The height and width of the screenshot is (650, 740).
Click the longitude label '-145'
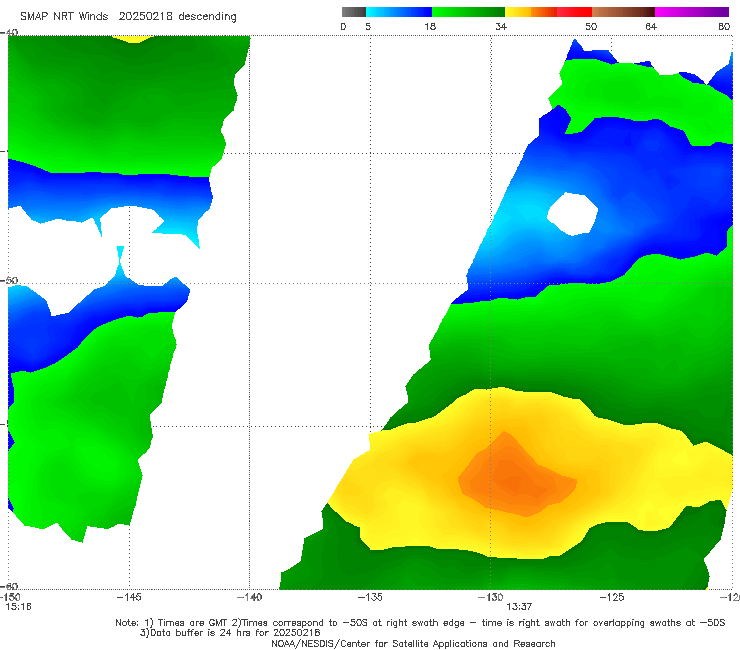129,598
